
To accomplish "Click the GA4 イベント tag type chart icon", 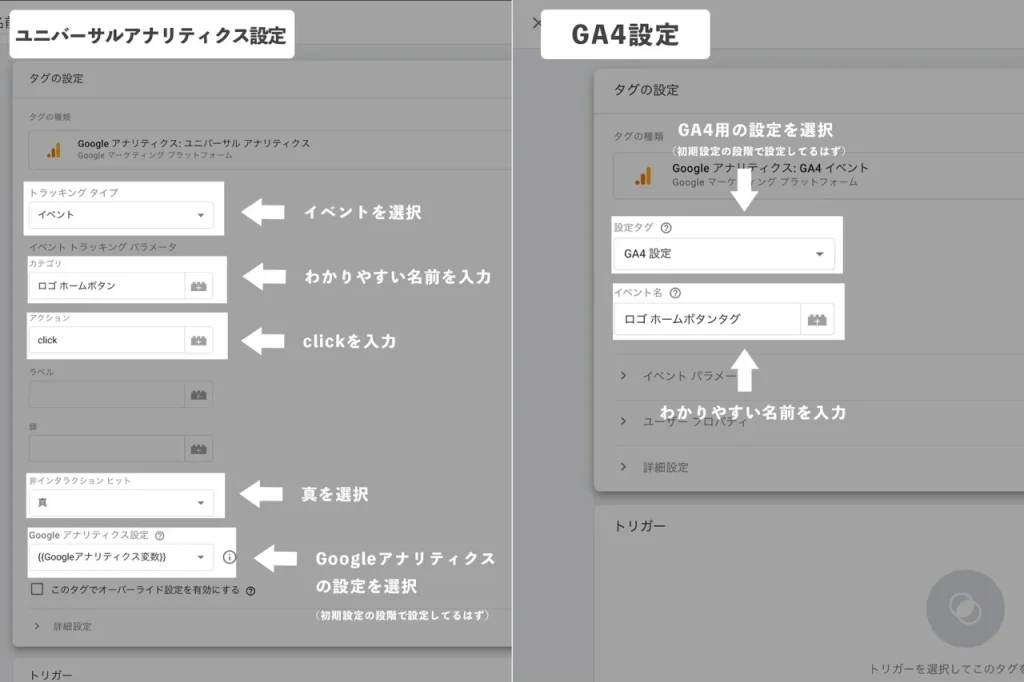I will click(x=643, y=176).
